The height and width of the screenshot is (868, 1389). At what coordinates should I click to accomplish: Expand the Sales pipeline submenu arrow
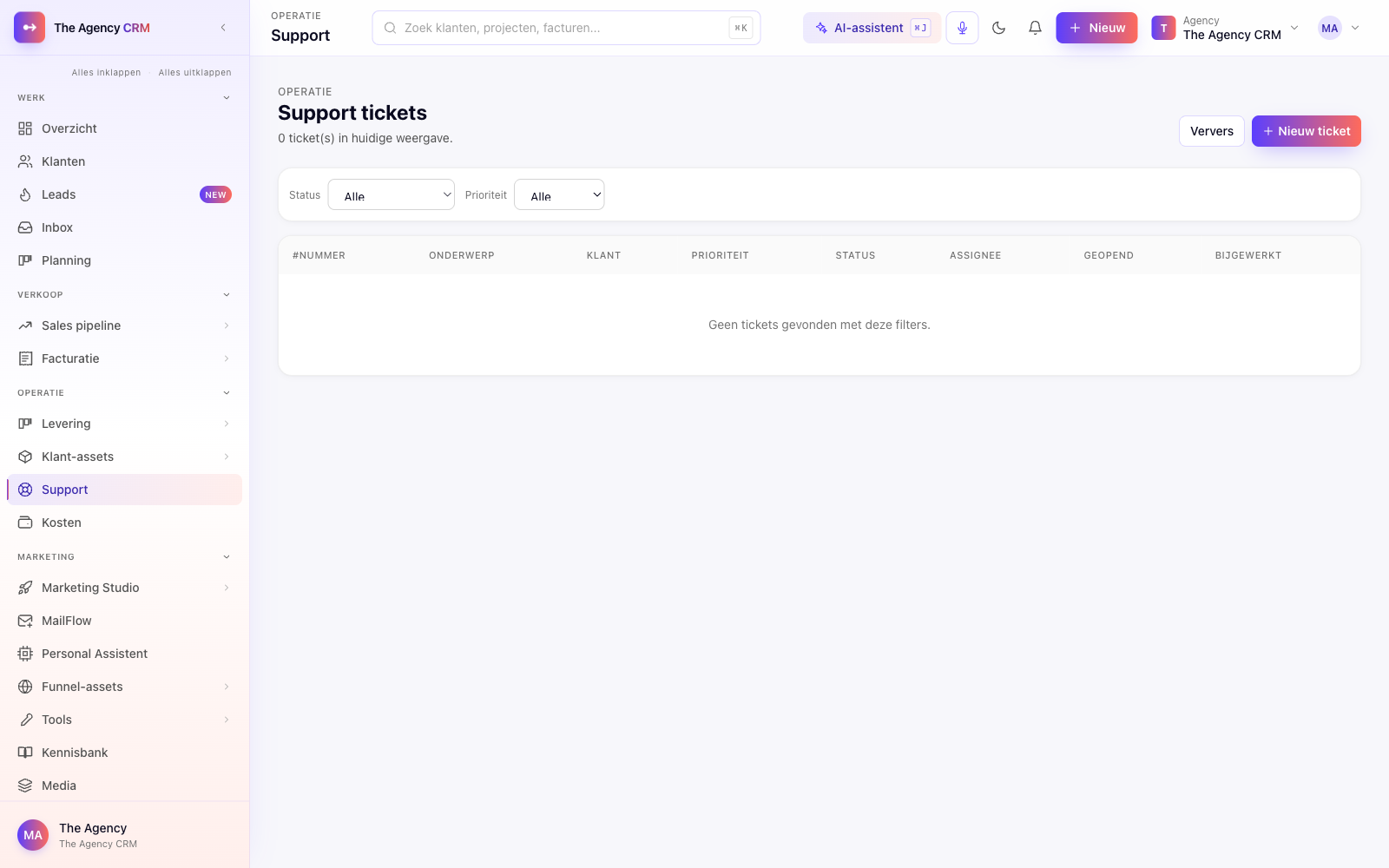click(227, 325)
